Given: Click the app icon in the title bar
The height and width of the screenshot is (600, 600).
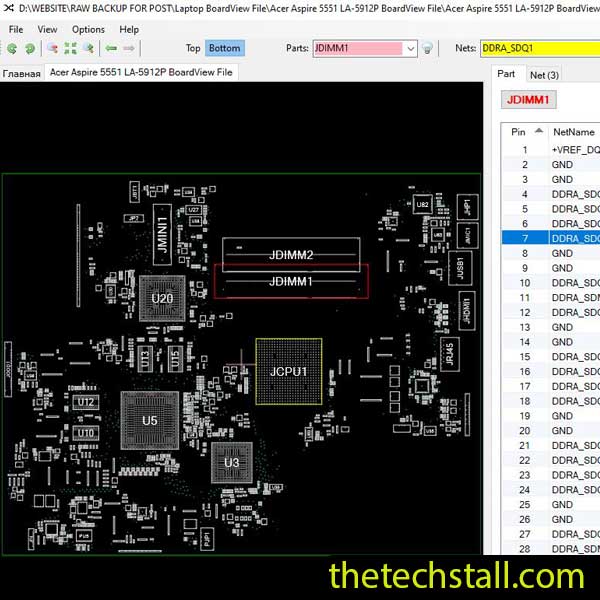Looking at the screenshot, I should pyautogui.click(x=8, y=8).
